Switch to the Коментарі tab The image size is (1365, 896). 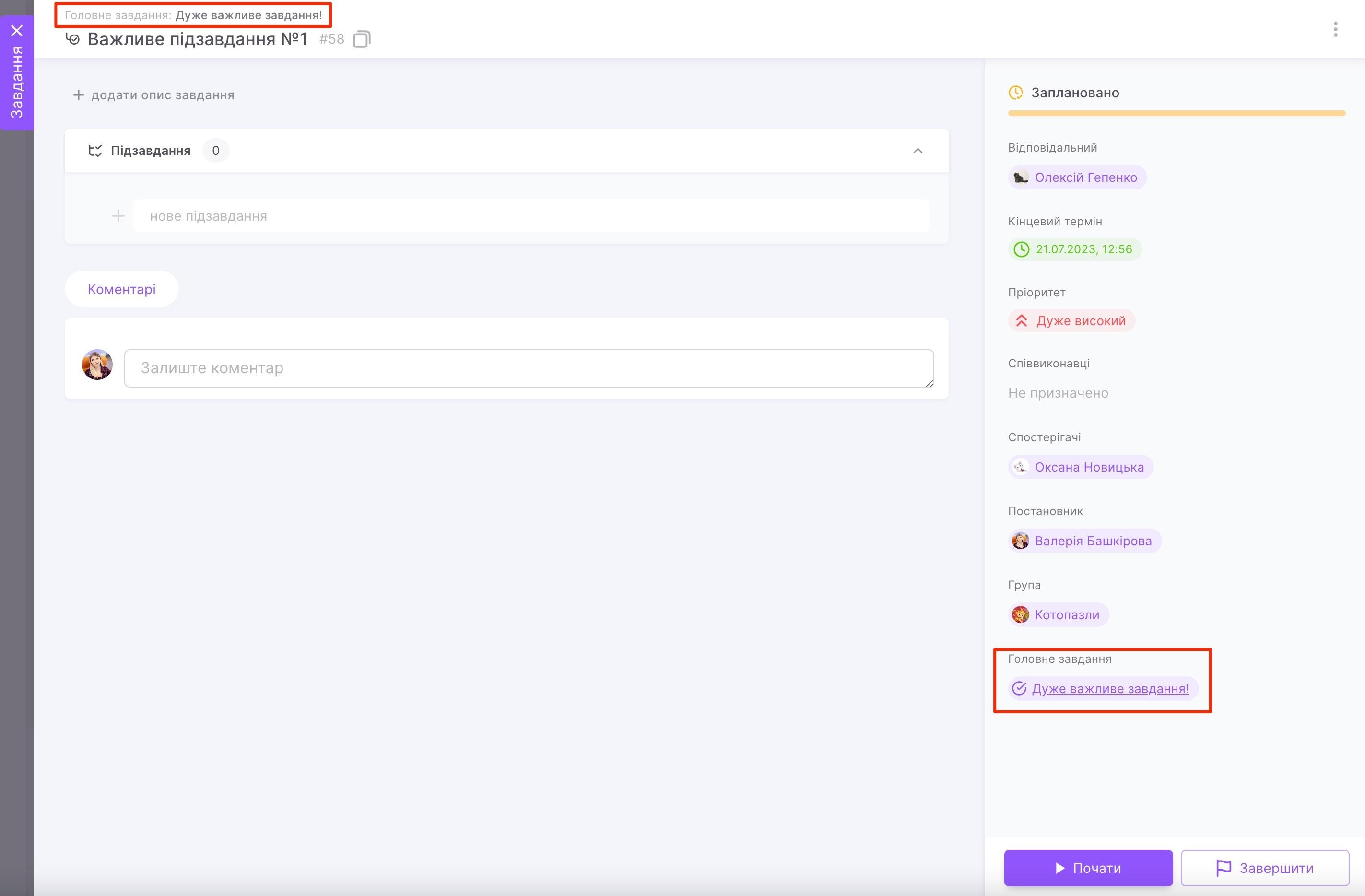point(122,289)
